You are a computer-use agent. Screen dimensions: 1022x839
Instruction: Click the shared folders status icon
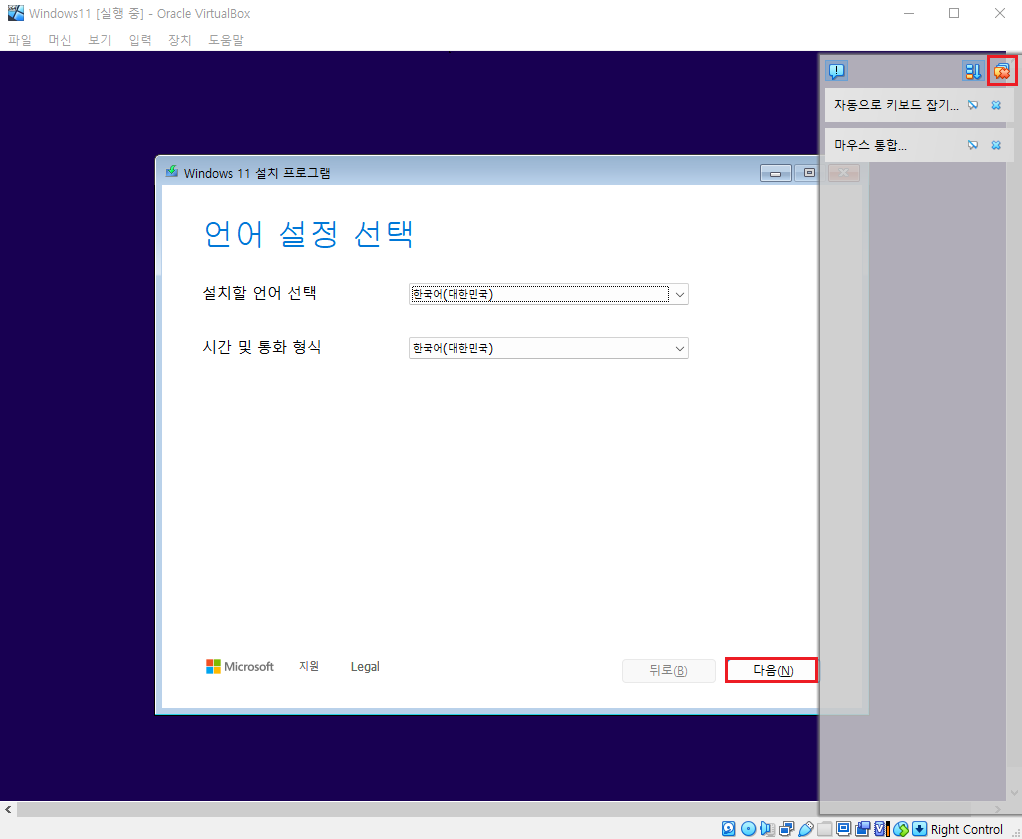pos(825,829)
